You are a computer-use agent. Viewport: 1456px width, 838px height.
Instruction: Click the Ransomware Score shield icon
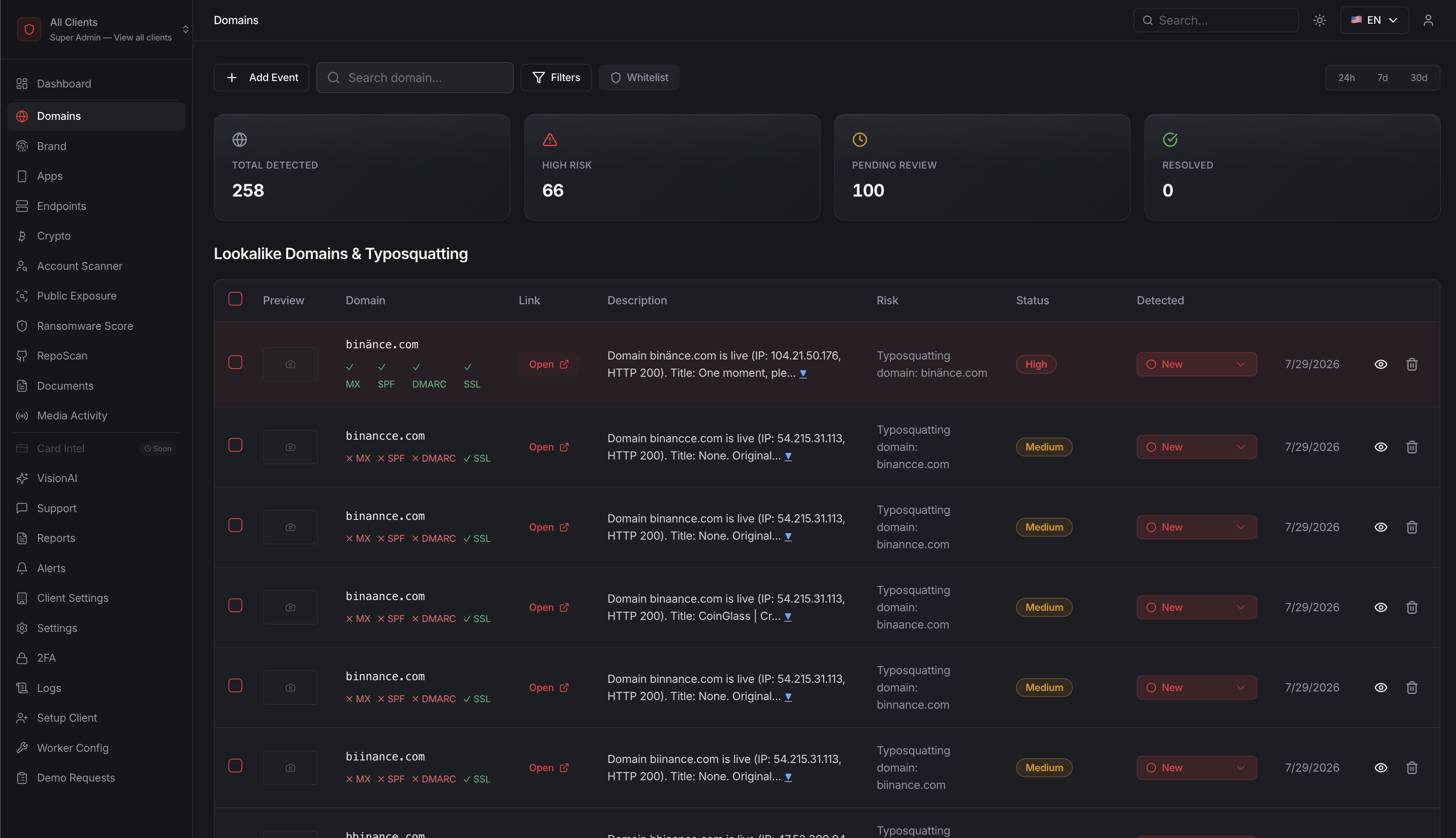tap(22, 326)
